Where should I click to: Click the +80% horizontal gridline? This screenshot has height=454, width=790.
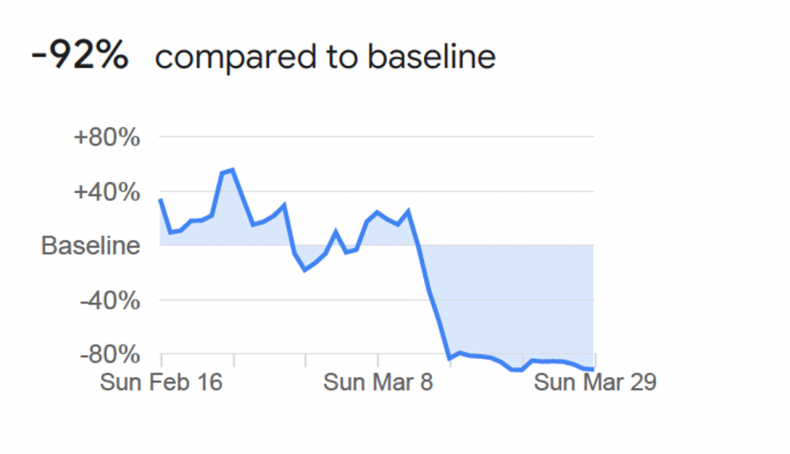[377, 136]
